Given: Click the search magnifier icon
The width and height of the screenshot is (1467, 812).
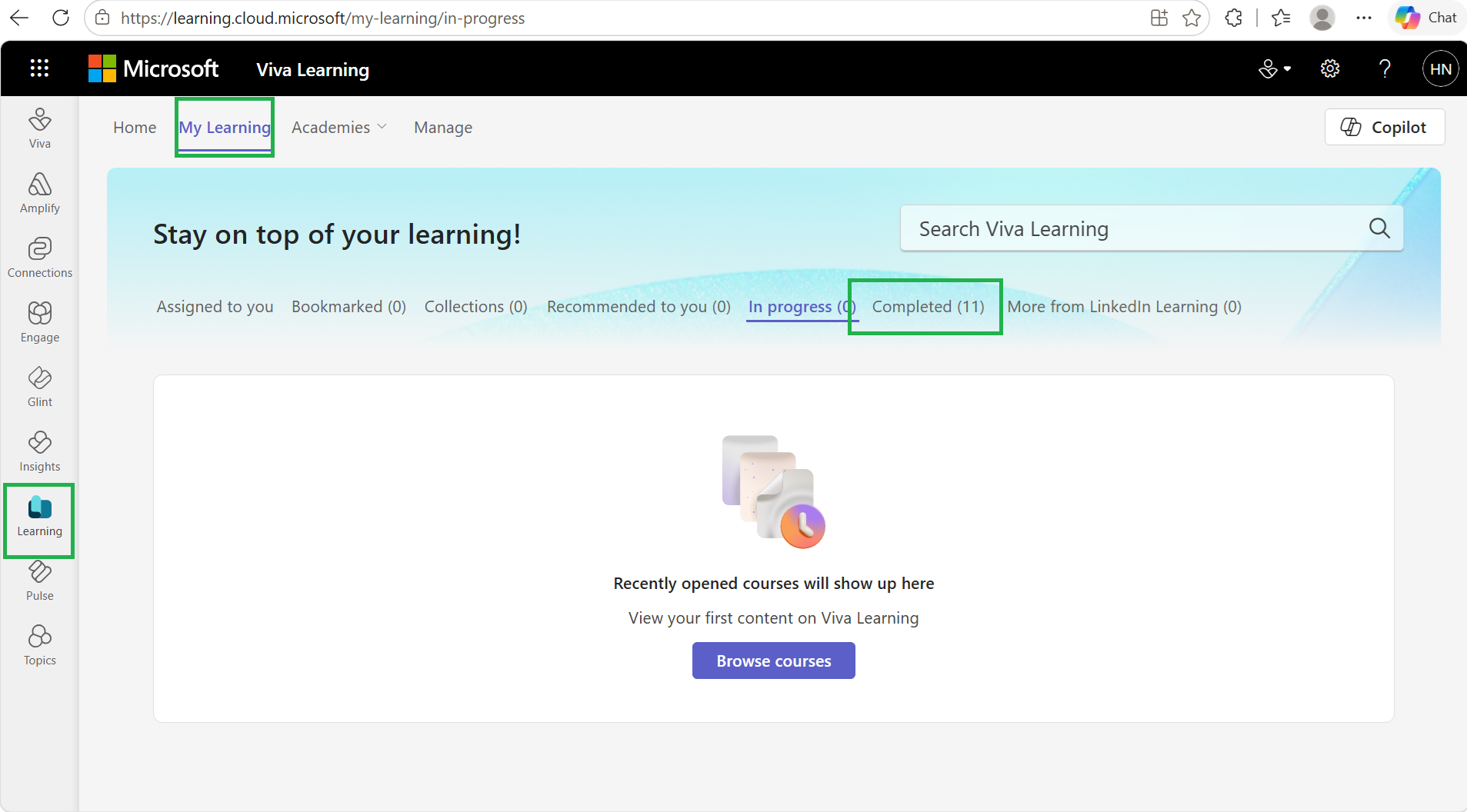Looking at the screenshot, I should (x=1379, y=228).
